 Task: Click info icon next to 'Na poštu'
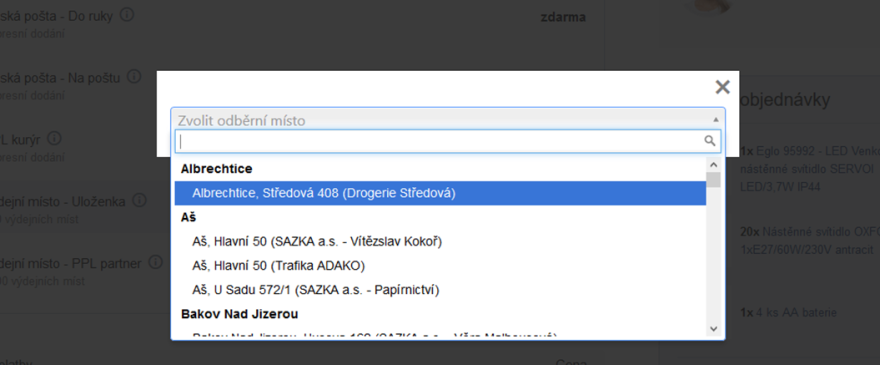click(134, 76)
